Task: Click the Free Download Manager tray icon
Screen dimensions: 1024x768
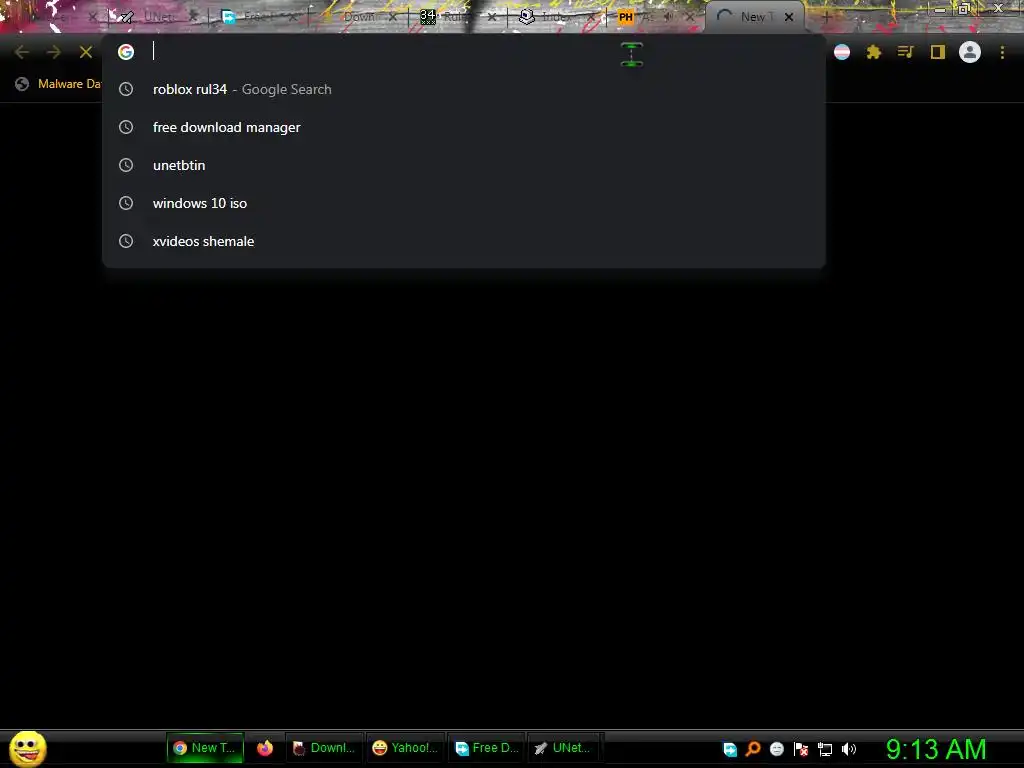Action: 730,749
